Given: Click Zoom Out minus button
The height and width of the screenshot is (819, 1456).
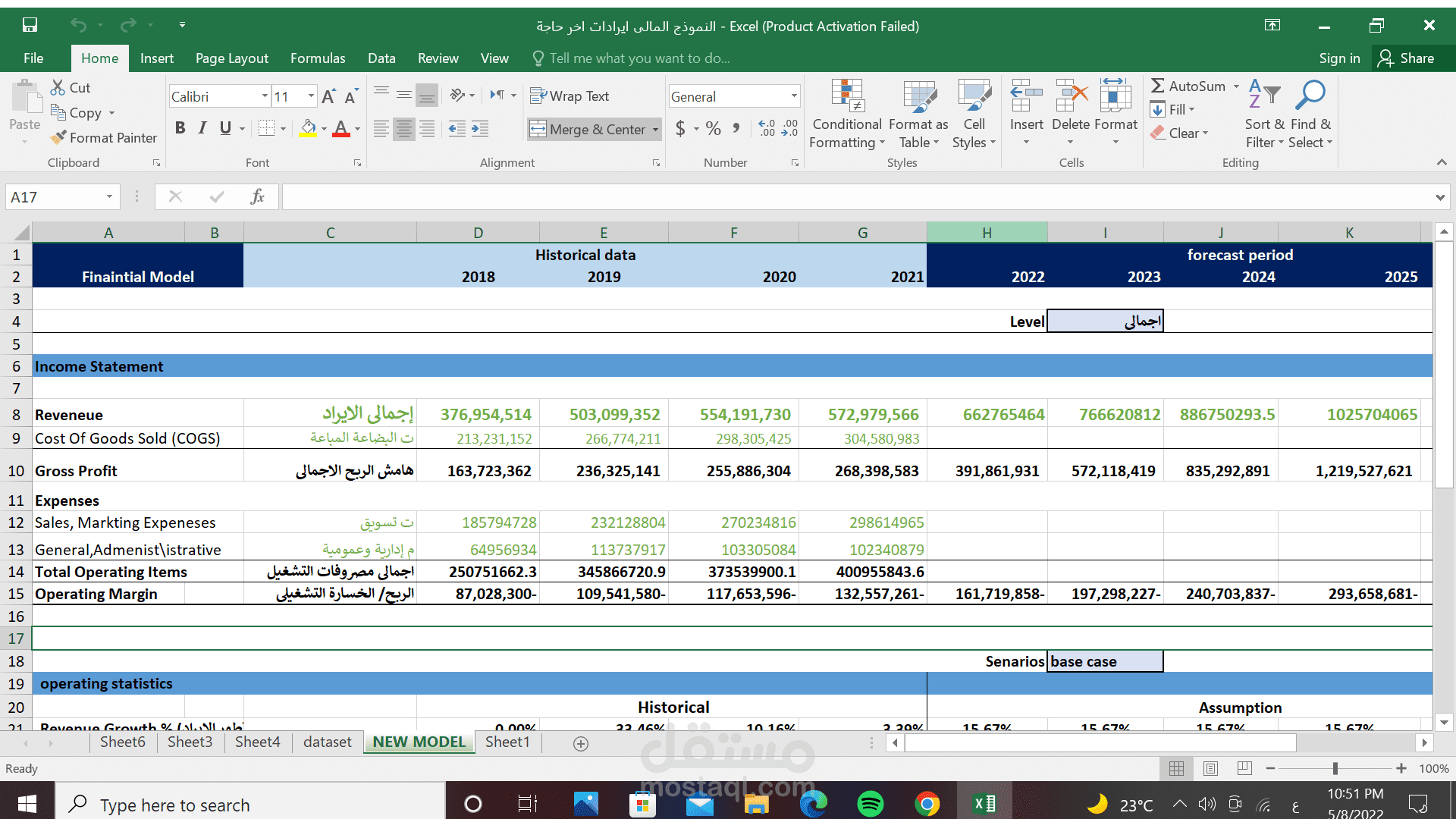Looking at the screenshot, I should [x=1270, y=768].
